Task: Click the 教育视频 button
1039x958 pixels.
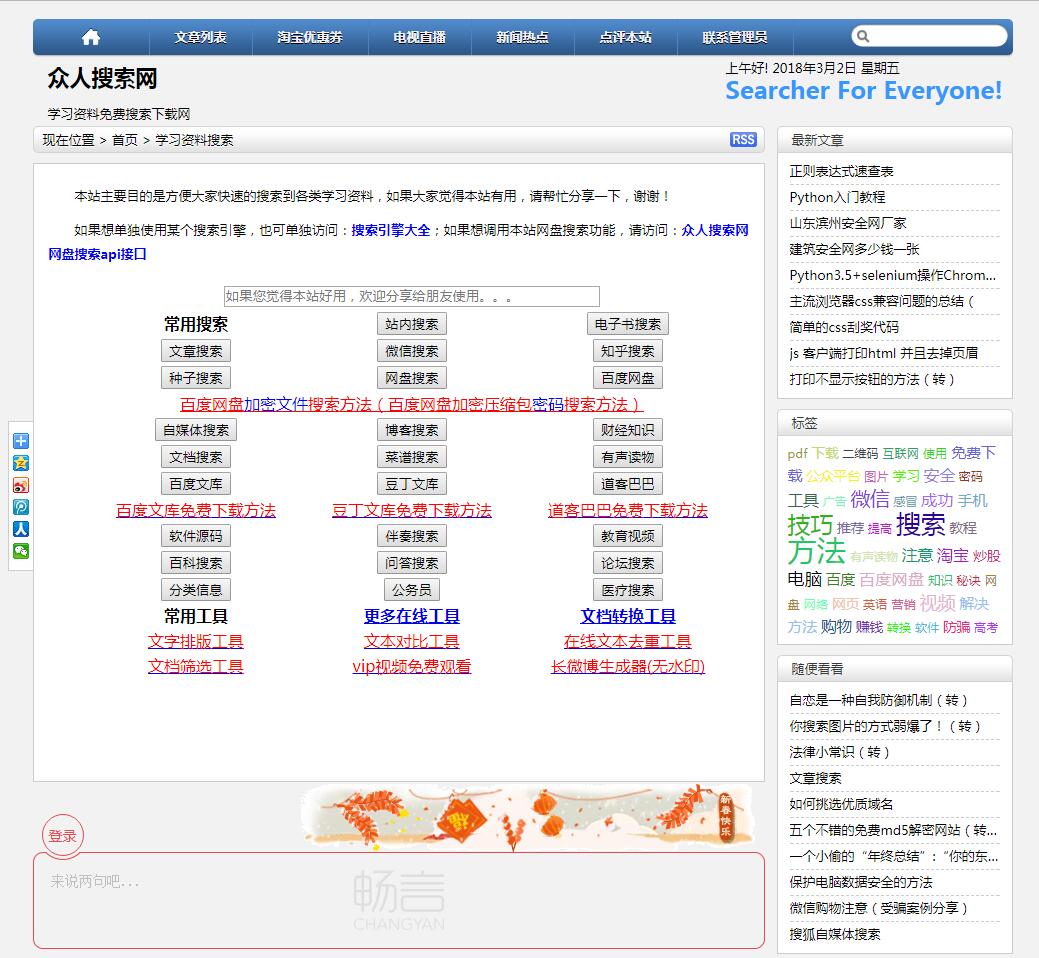Action: [628, 536]
